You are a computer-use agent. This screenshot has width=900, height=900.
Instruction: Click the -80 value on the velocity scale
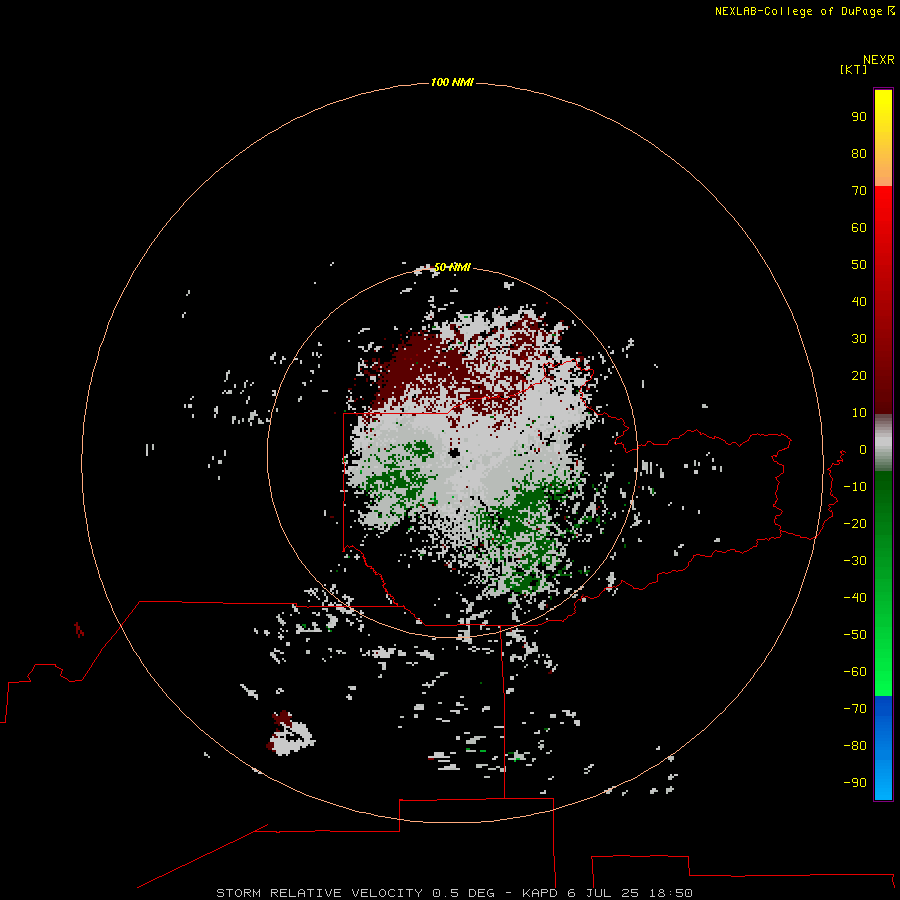pyautogui.click(x=855, y=746)
